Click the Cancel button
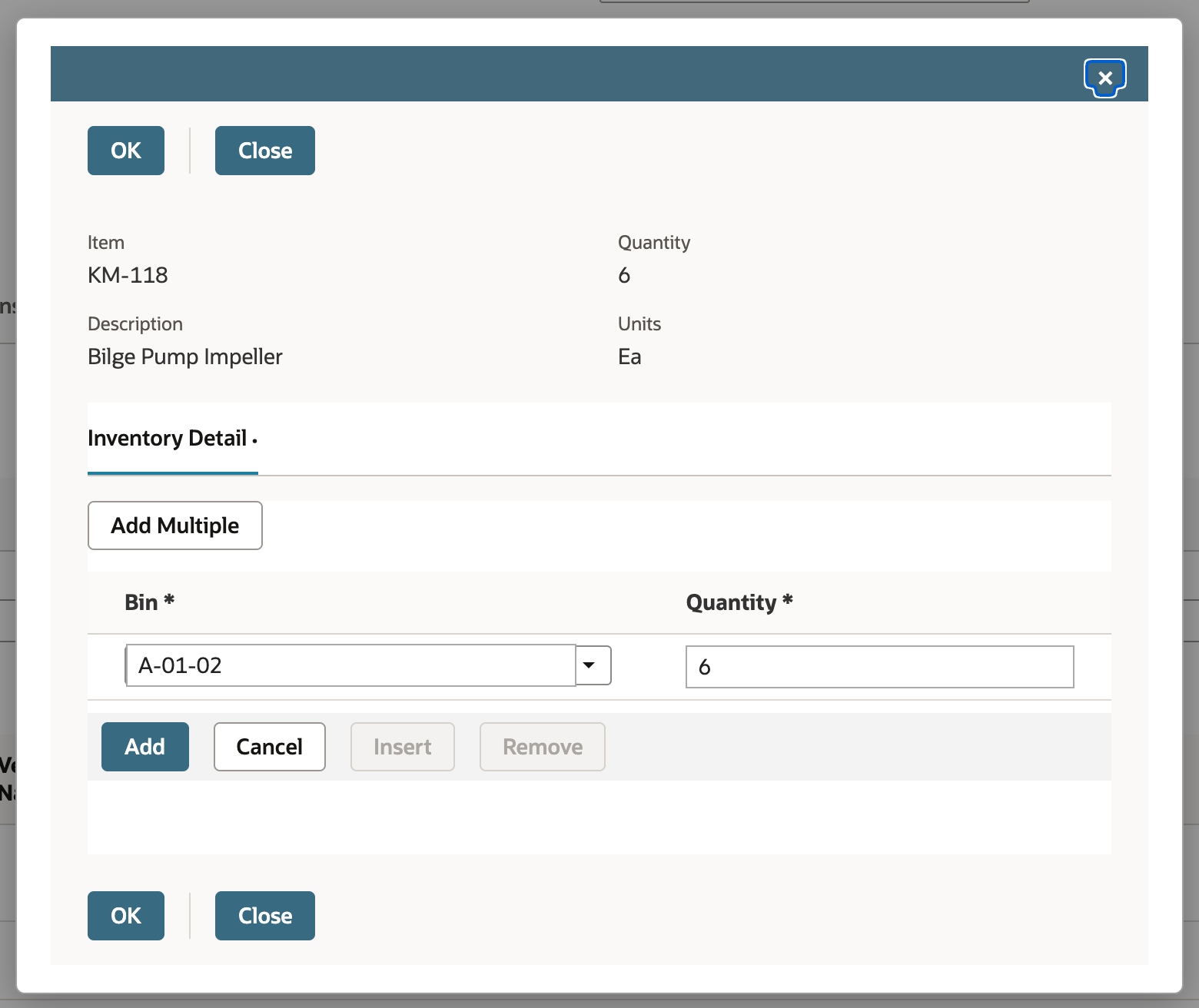Viewport: 1199px width, 1008px height. [270, 747]
